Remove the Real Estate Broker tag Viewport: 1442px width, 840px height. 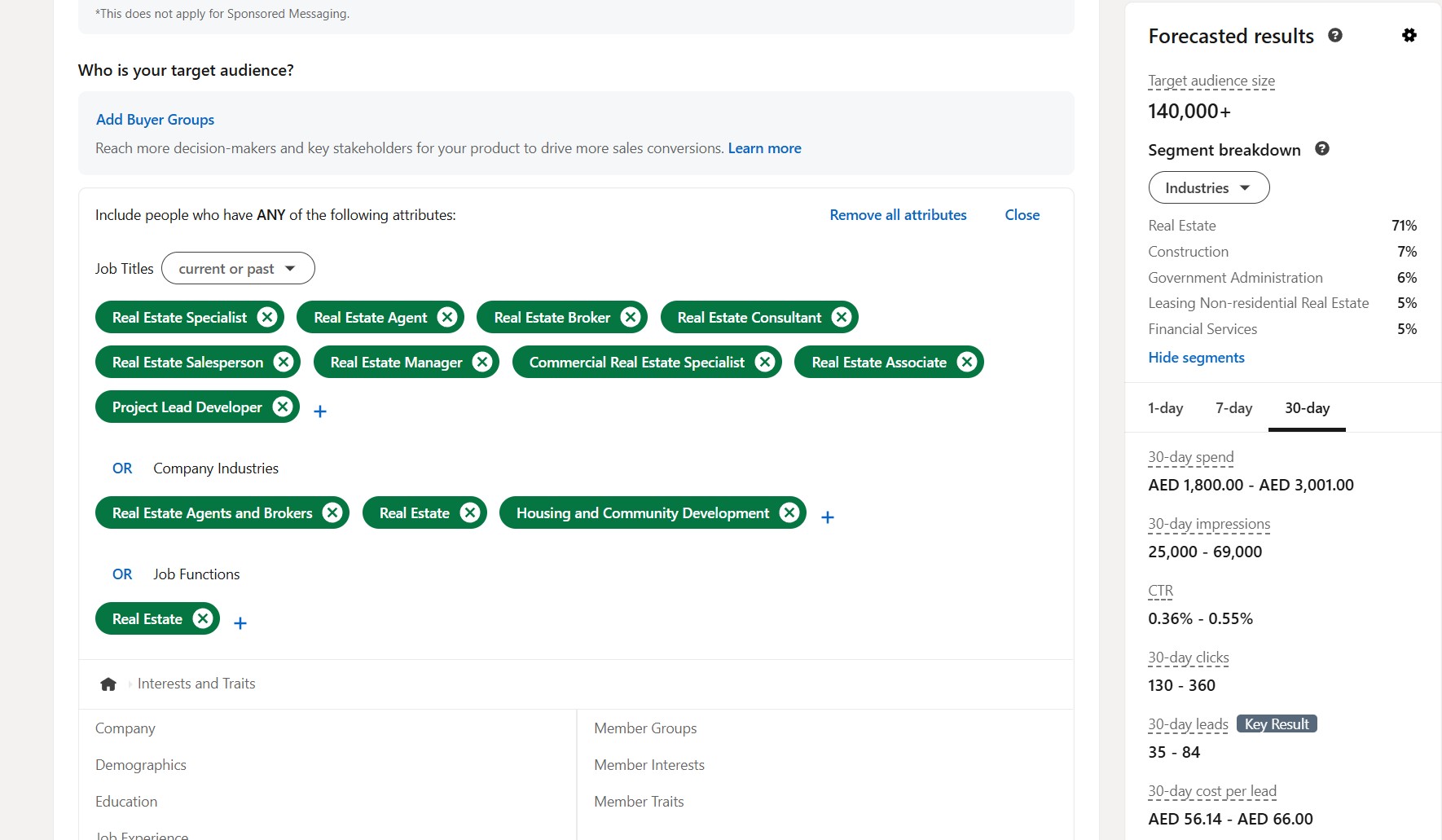[x=631, y=318]
